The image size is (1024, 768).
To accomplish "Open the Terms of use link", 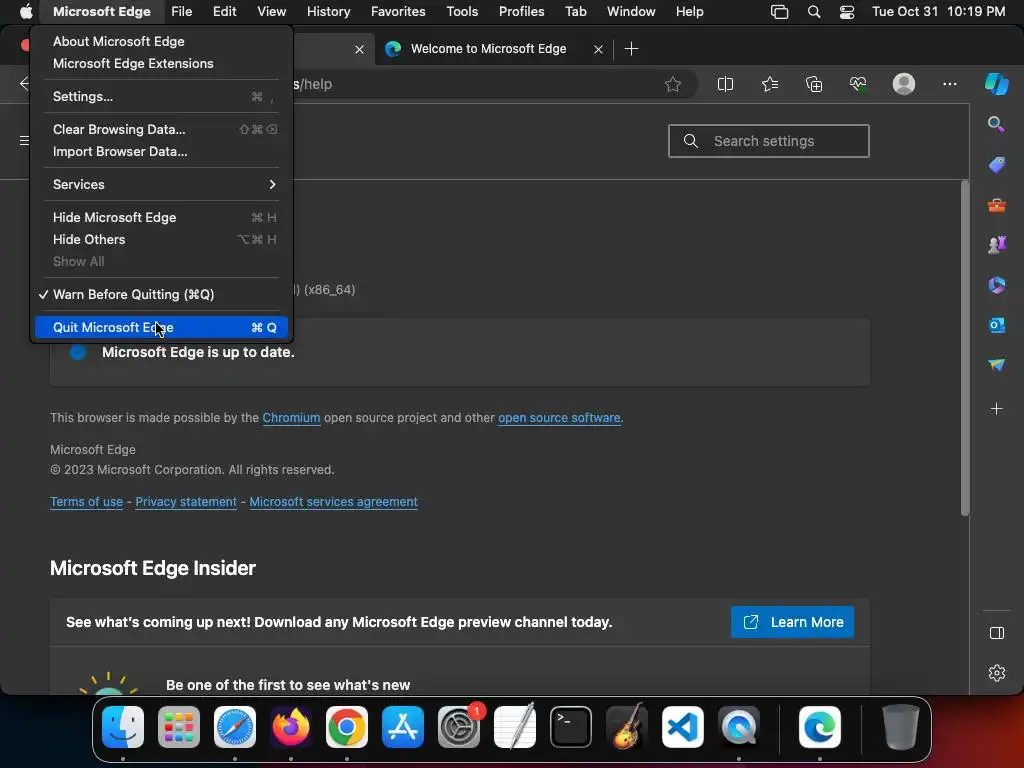I will click(86, 502).
